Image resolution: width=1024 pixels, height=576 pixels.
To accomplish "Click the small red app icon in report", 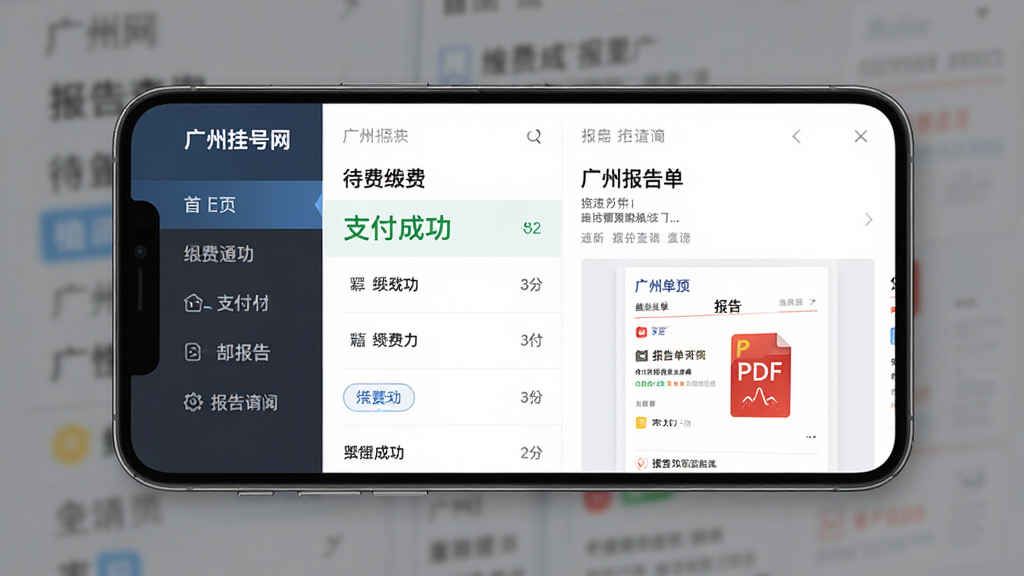I will point(641,332).
